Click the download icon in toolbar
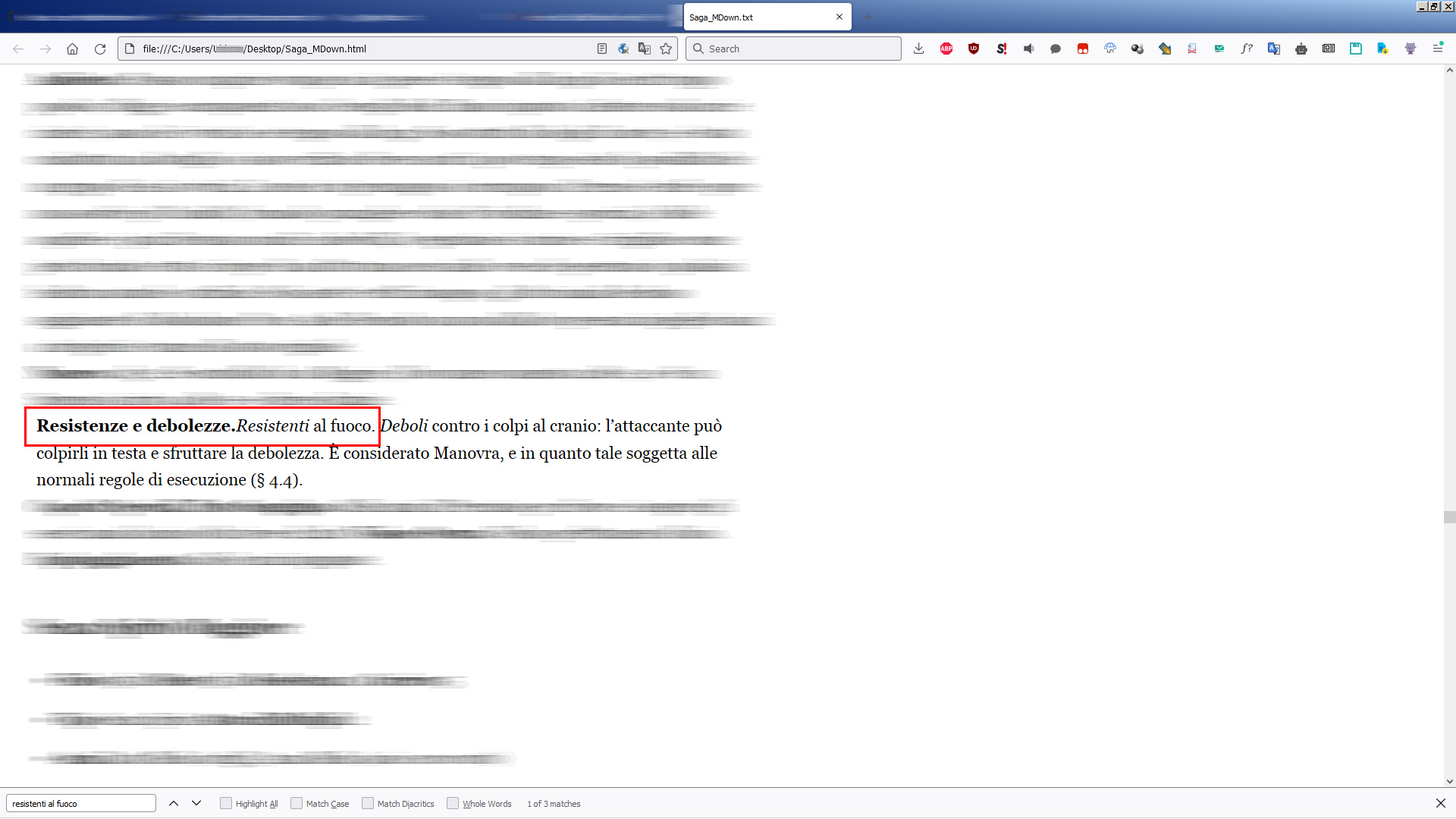 [920, 48]
